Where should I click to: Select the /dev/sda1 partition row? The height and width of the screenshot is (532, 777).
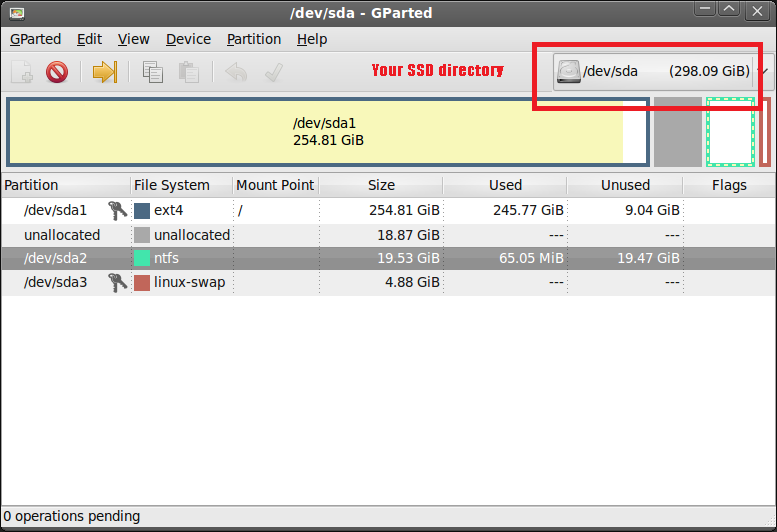click(x=388, y=211)
